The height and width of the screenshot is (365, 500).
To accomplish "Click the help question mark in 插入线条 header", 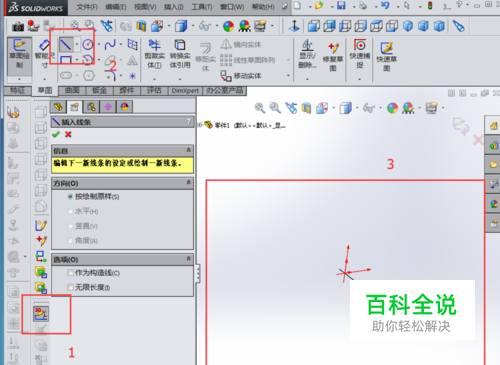I will [x=189, y=122].
